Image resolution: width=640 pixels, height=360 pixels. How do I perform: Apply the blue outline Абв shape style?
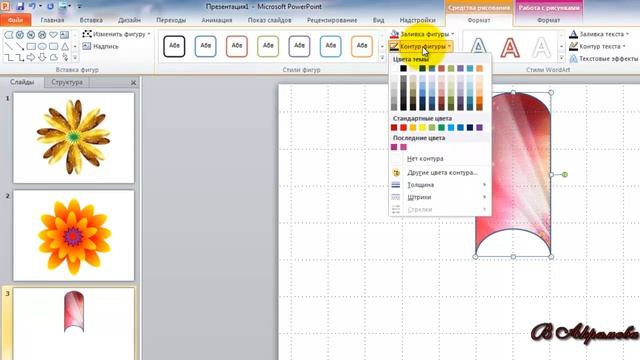pos(205,46)
